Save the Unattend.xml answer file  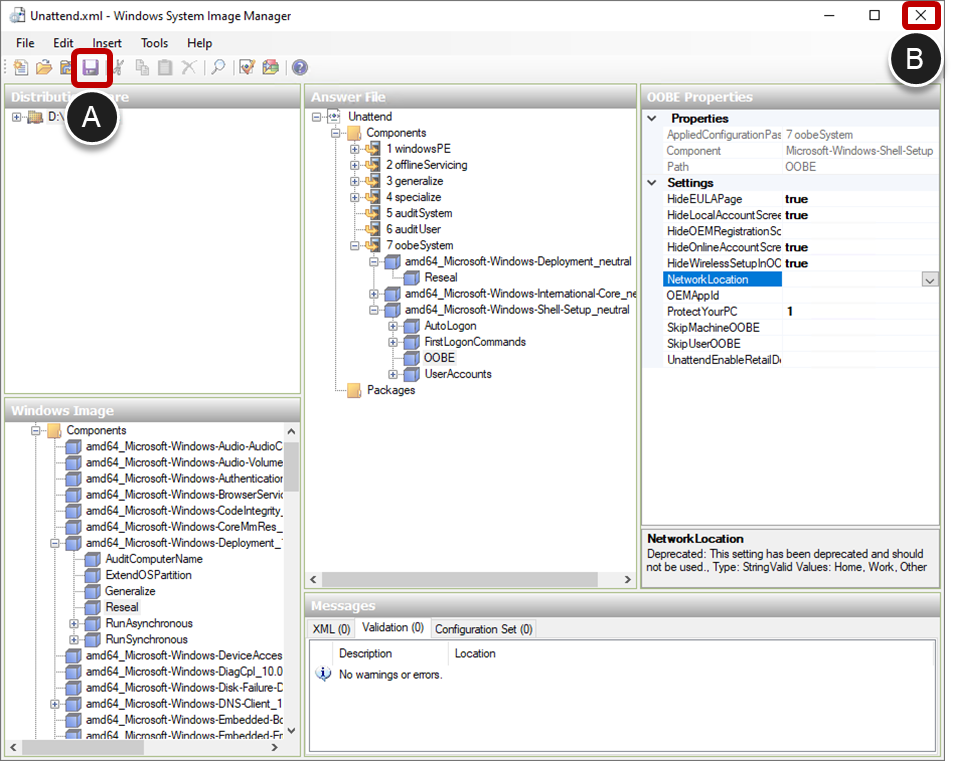pos(91,67)
